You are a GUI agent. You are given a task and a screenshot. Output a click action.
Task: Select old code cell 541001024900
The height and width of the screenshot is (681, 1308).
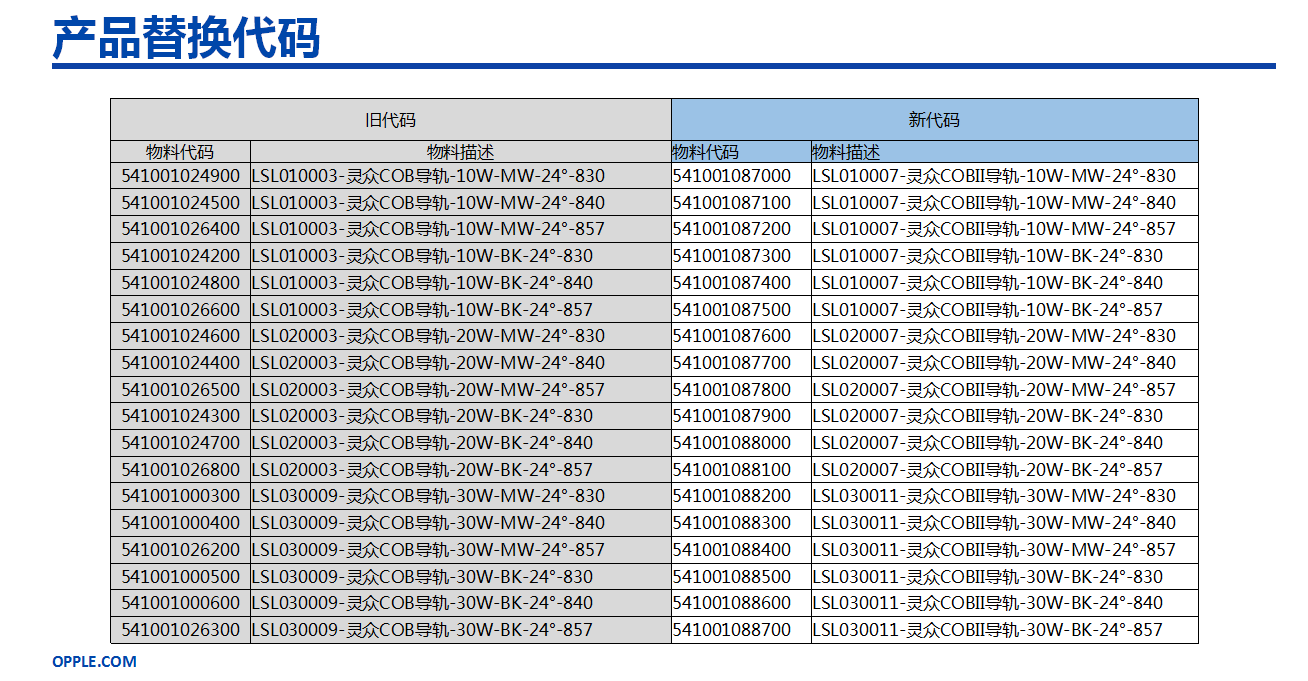tap(181, 176)
